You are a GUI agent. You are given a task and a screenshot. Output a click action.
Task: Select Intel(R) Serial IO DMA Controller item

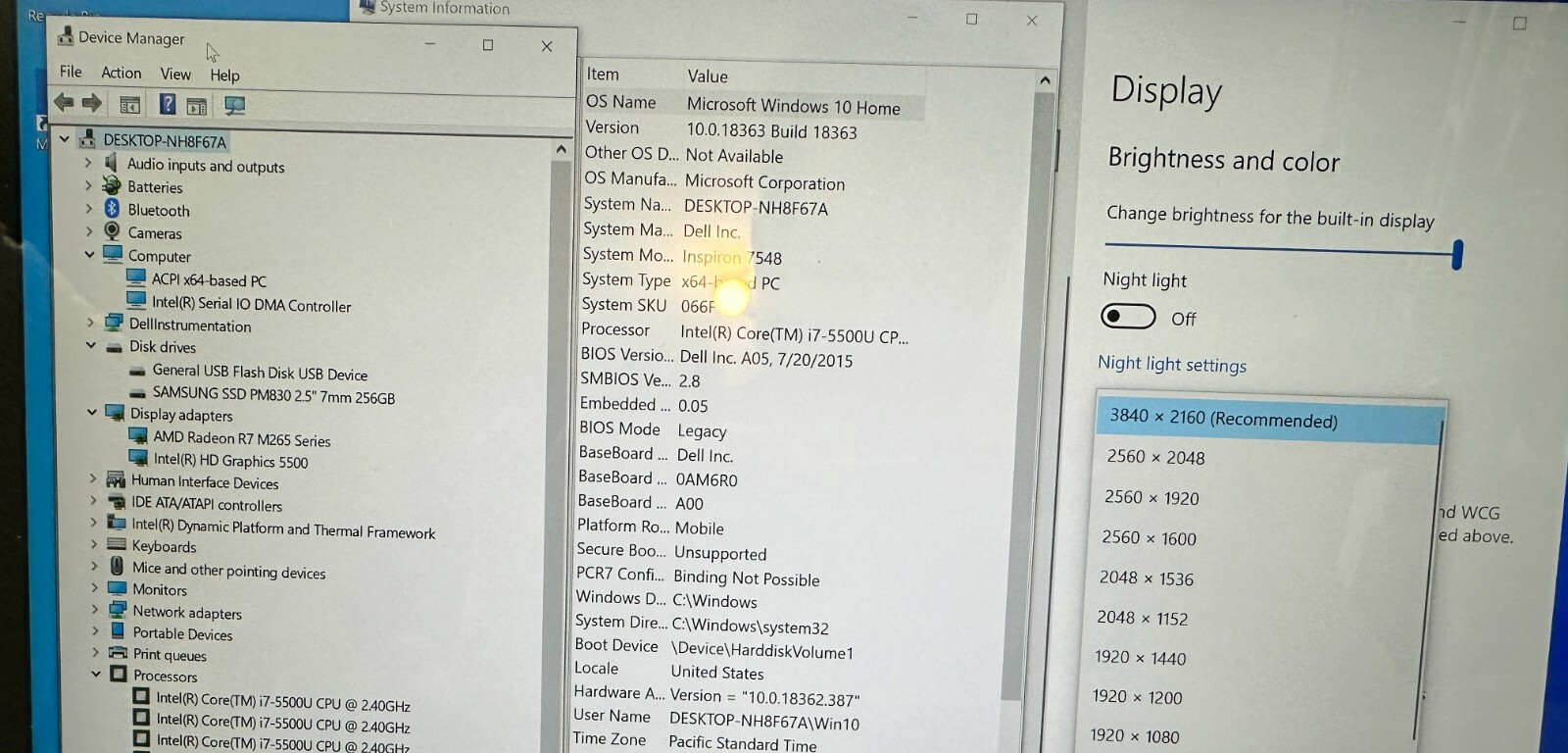(251, 305)
